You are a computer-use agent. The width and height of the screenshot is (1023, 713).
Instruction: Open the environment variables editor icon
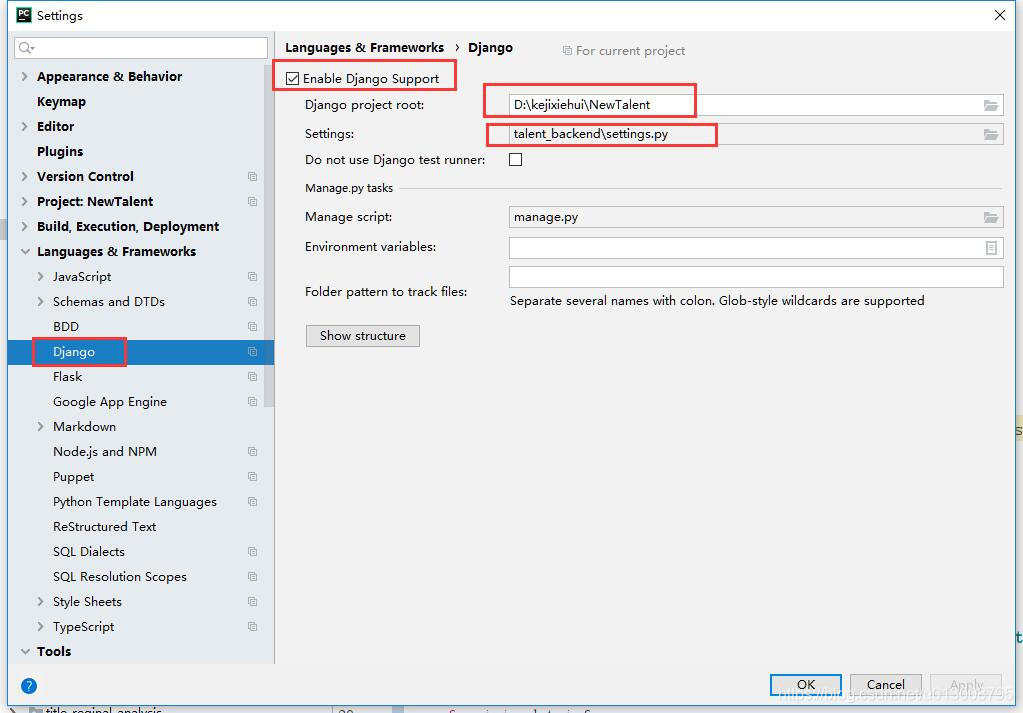991,246
